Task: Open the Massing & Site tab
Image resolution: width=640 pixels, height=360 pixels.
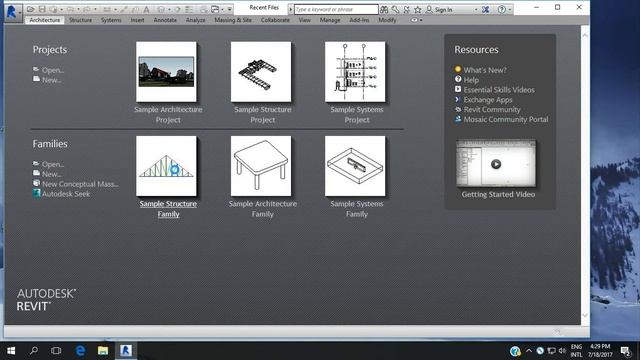Action: pos(233,20)
